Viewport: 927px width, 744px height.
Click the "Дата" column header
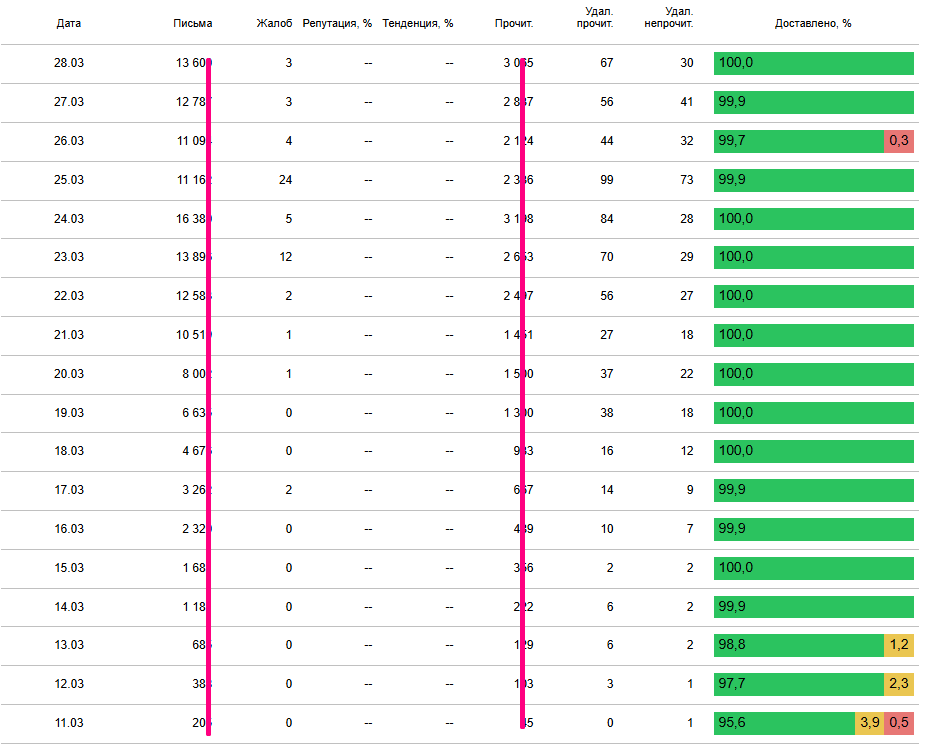point(69,23)
